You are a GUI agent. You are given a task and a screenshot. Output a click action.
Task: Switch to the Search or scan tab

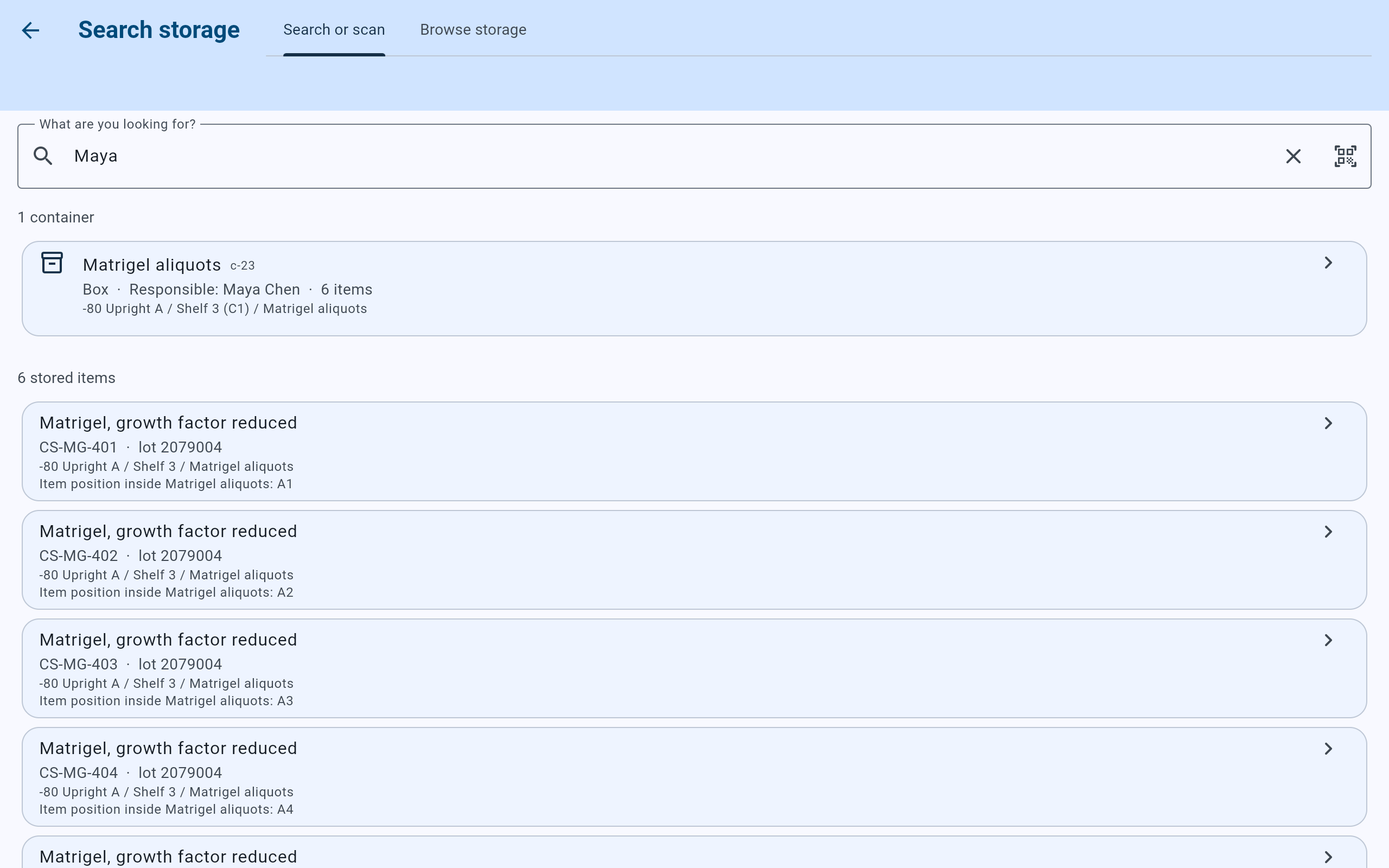(x=334, y=30)
